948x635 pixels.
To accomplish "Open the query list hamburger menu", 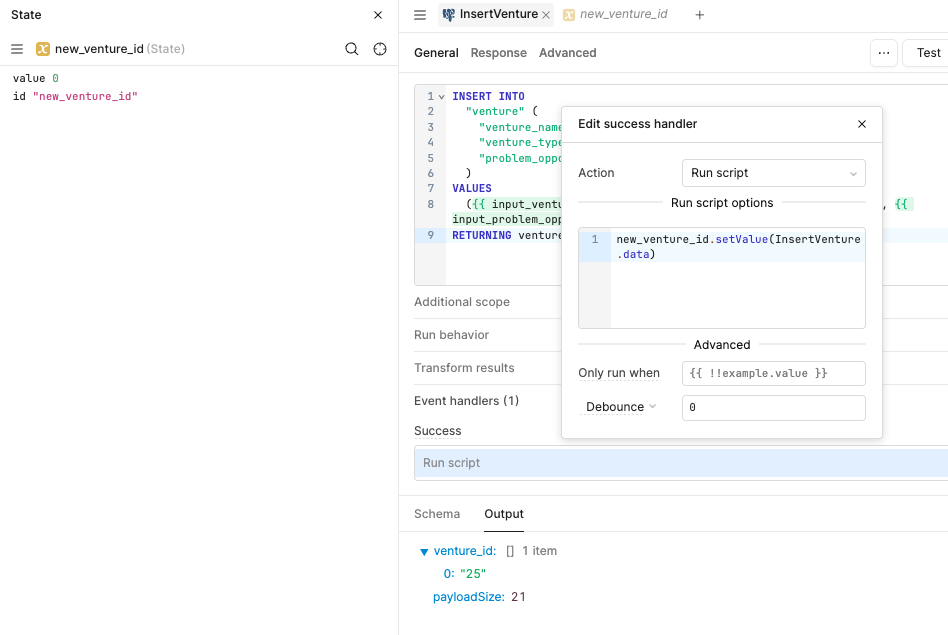I will [420, 15].
